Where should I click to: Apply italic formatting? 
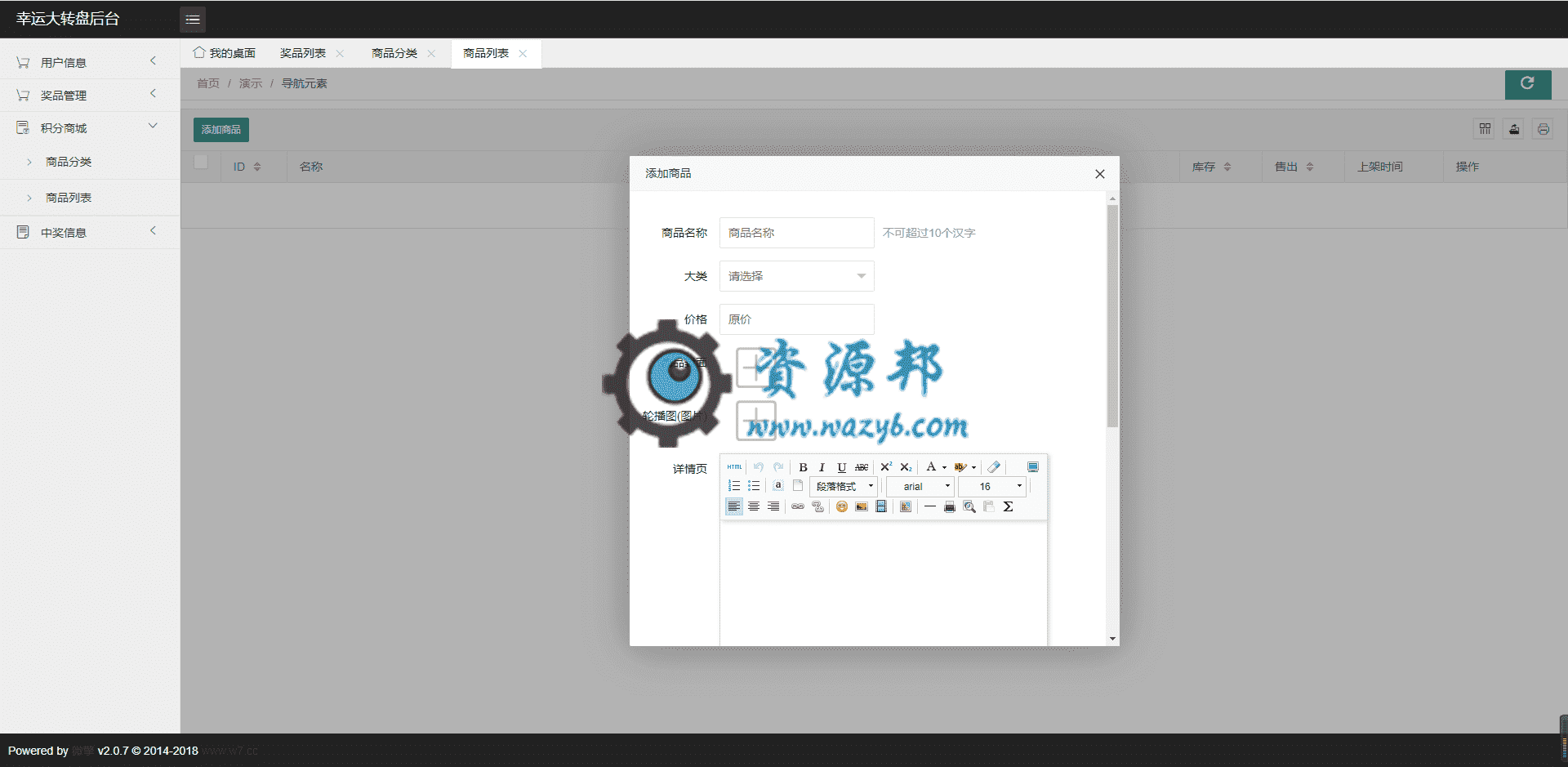822,467
